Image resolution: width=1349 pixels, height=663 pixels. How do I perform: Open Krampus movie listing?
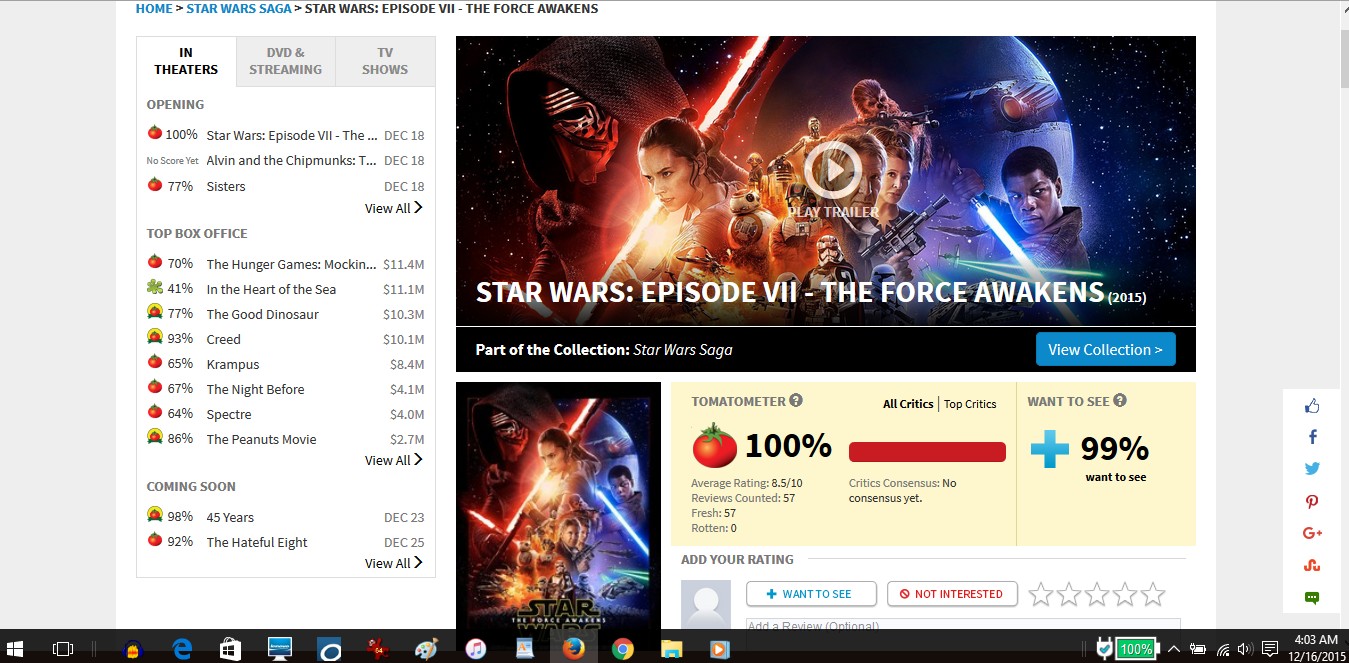point(233,364)
